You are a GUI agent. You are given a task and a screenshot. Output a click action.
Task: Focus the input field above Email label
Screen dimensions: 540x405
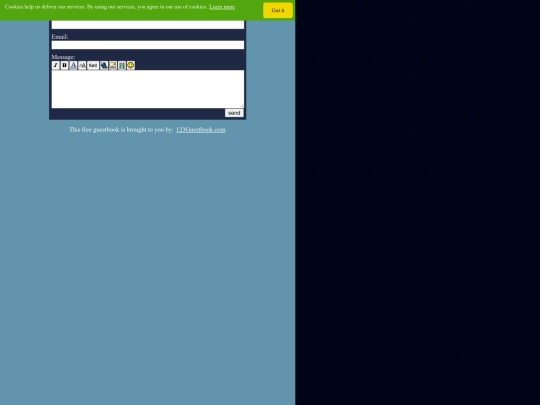[148, 25]
